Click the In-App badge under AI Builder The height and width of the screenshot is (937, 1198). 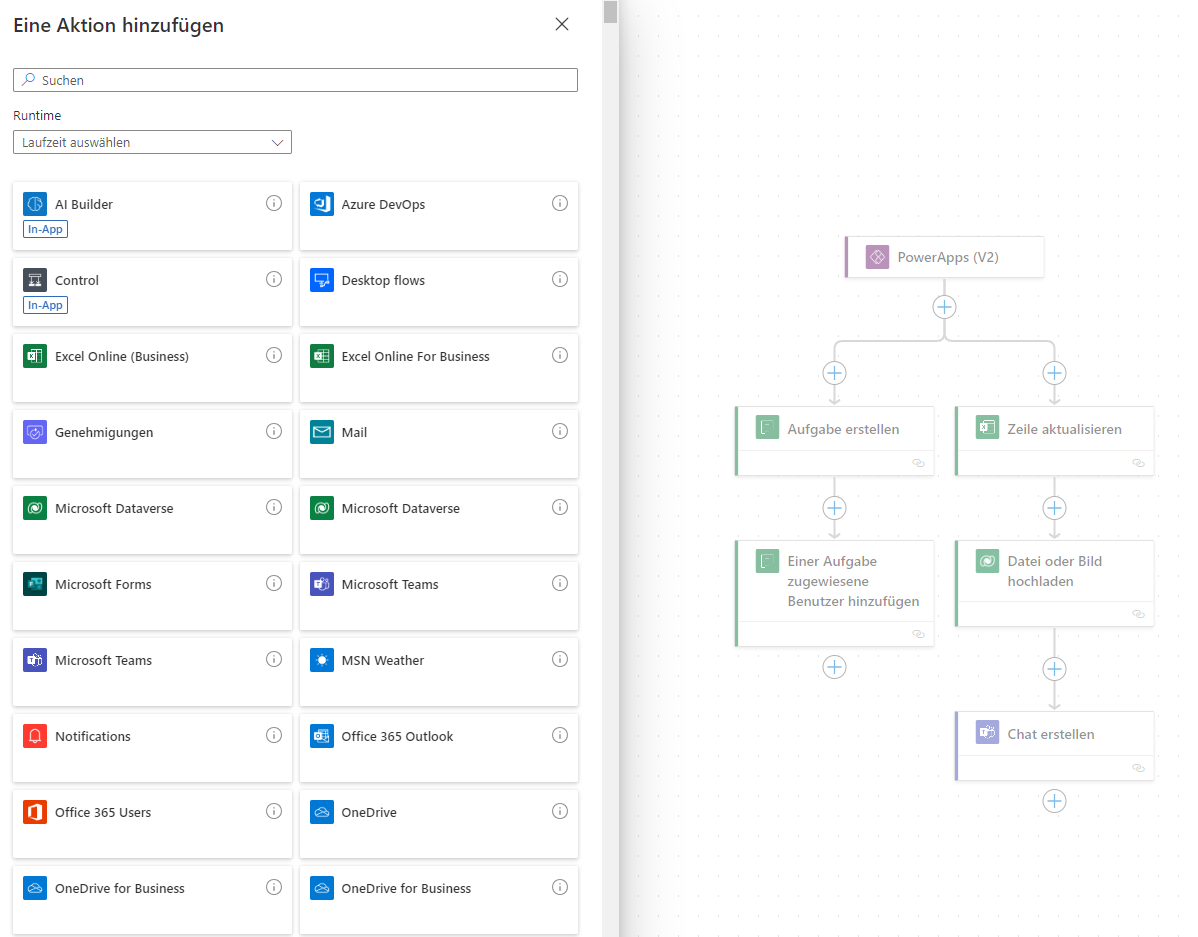click(x=46, y=229)
